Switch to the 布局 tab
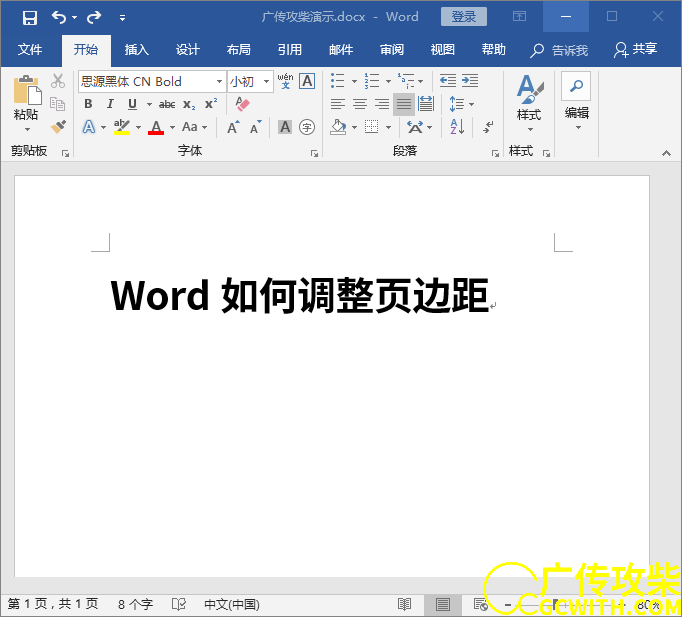 pyautogui.click(x=239, y=50)
